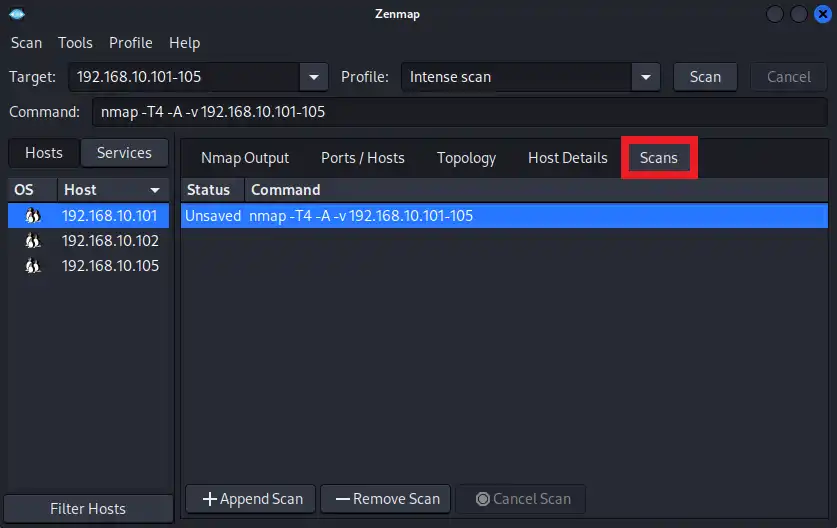The width and height of the screenshot is (837, 528).
Task: Open the Topology tab
Action: (x=467, y=158)
